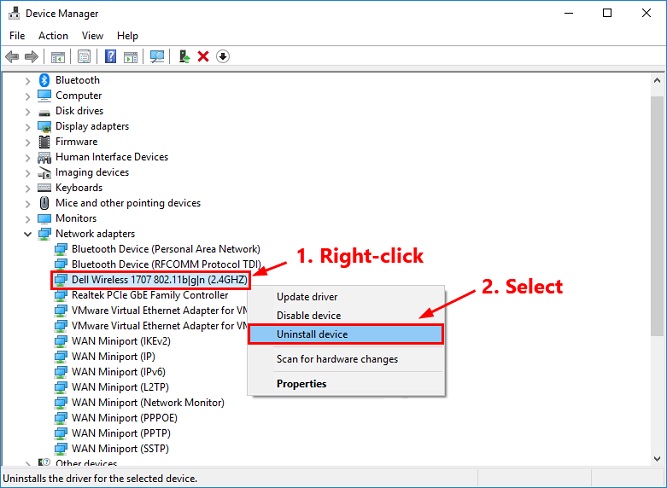This screenshot has height=488, width=667.
Task: Select WAN Miniport (IPv6)
Action: tap(119, 371)
